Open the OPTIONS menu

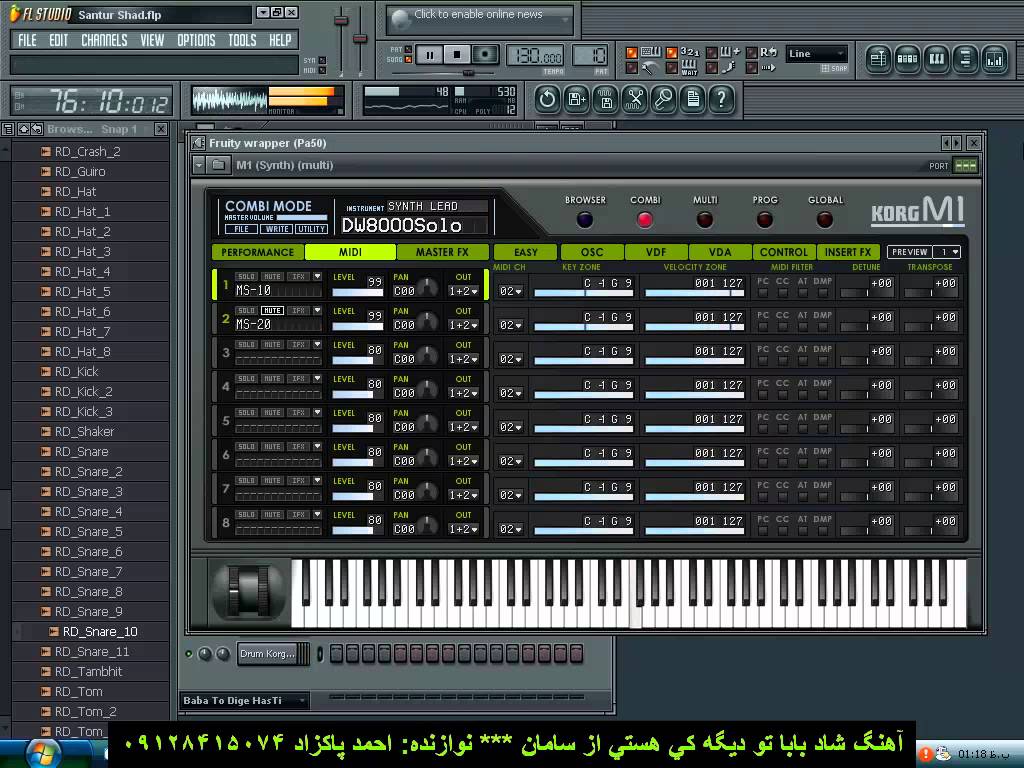point(196,40)
